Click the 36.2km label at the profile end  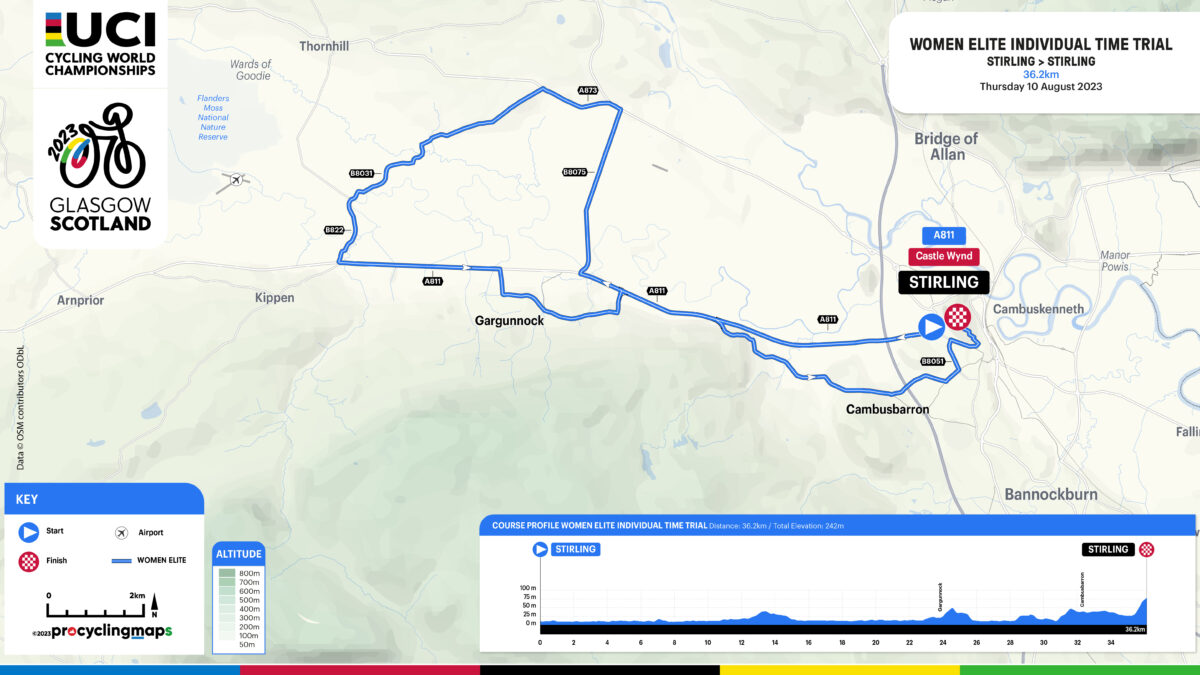1134,630
